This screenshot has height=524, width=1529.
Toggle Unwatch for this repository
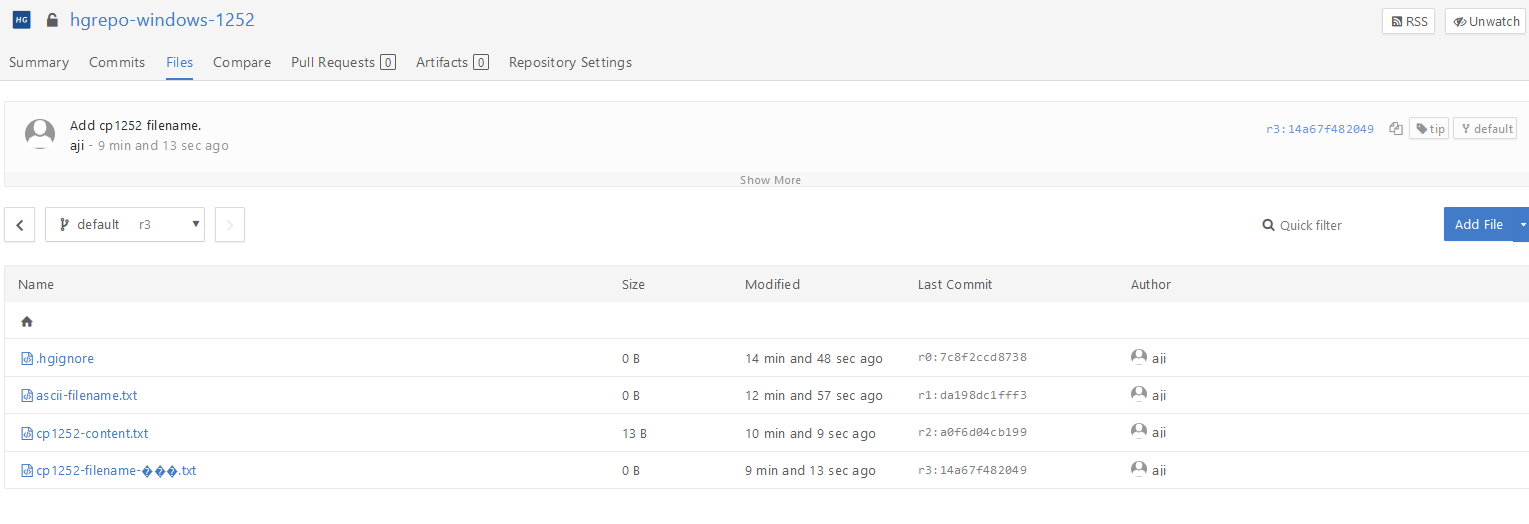[1485, 21]
